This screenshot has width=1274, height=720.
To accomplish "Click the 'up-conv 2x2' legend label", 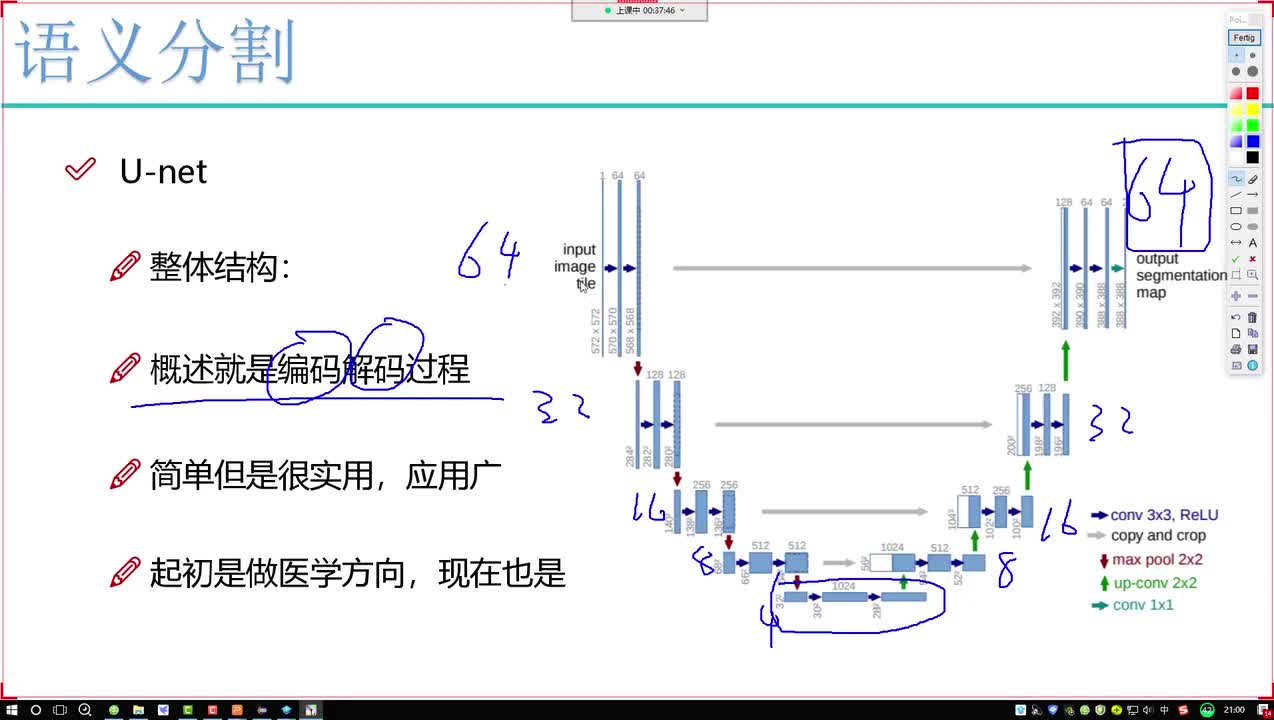I will click(1154, 583).
